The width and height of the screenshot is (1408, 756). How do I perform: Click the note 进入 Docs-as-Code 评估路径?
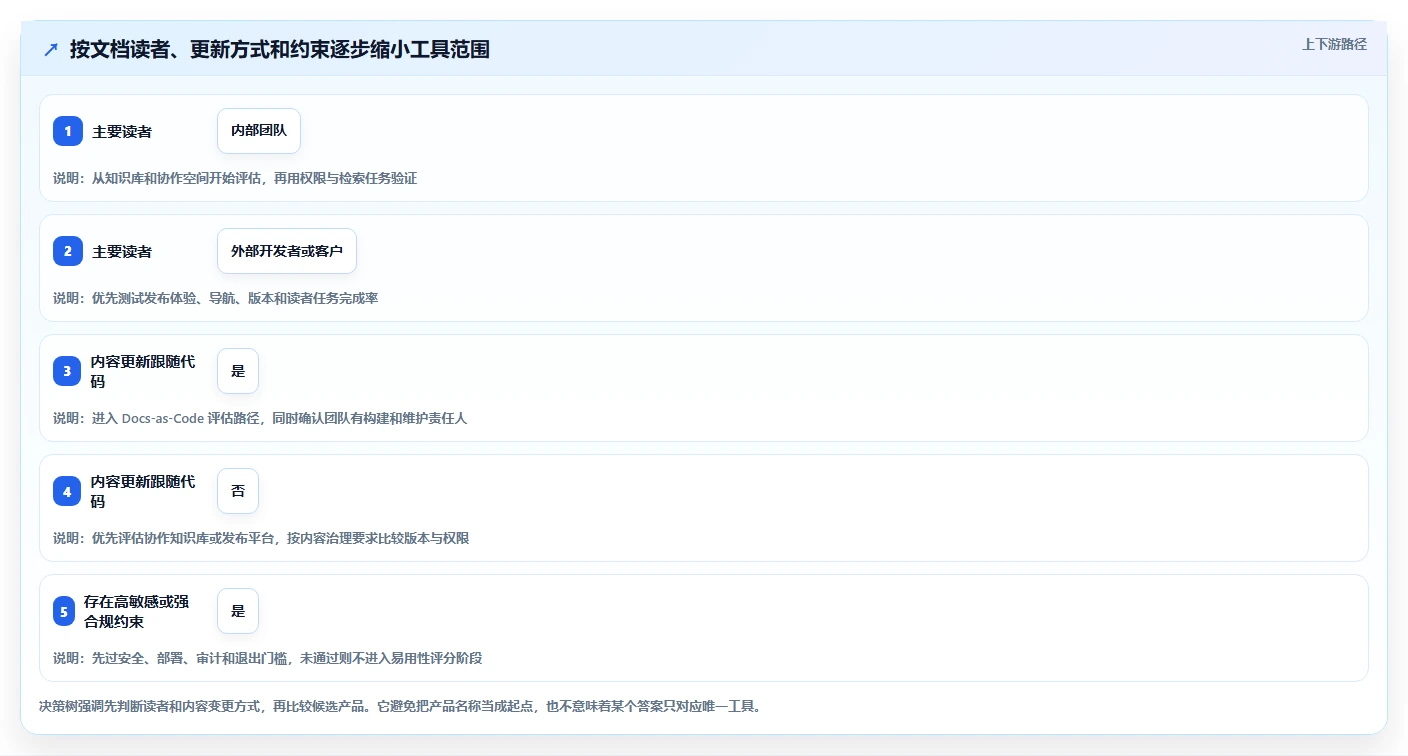260,418
